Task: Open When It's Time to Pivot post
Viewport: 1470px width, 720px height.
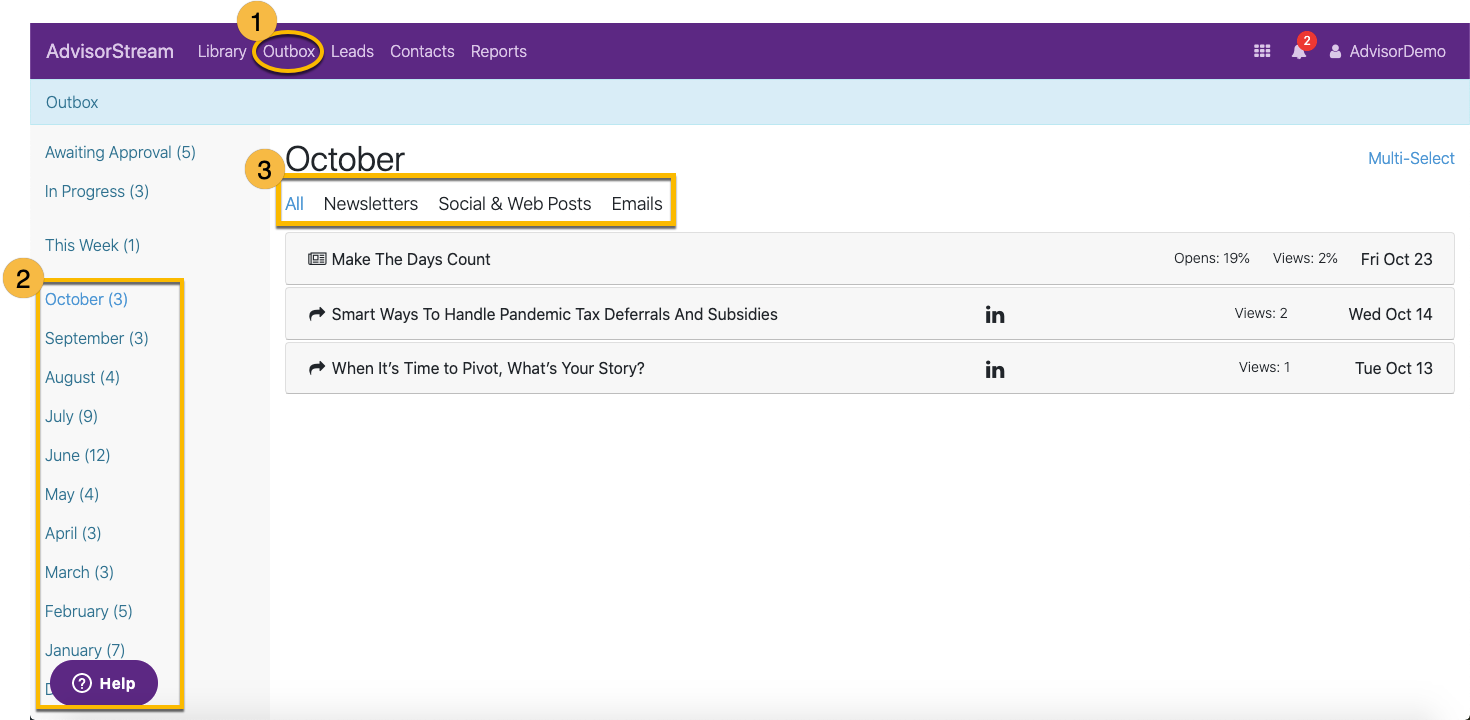Action: tap(488, 368)
